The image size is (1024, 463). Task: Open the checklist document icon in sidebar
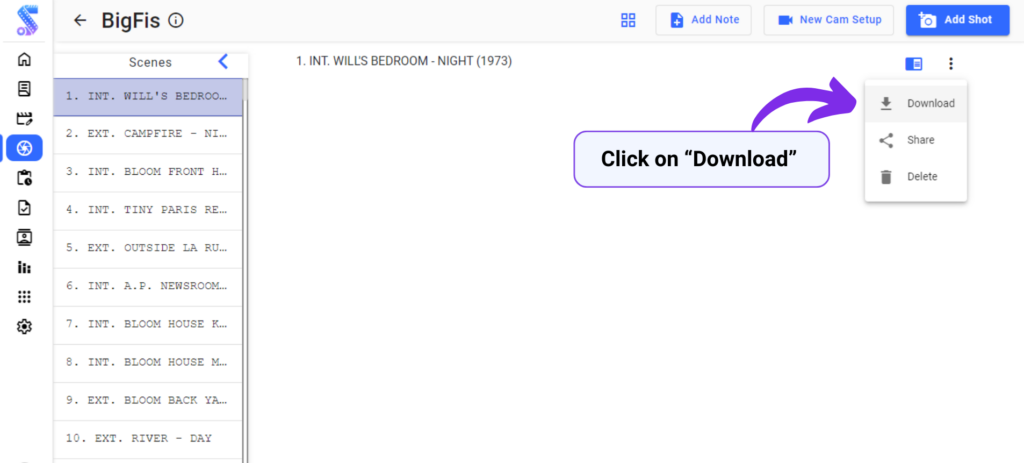pyautogui.click(x=24, y=208)
